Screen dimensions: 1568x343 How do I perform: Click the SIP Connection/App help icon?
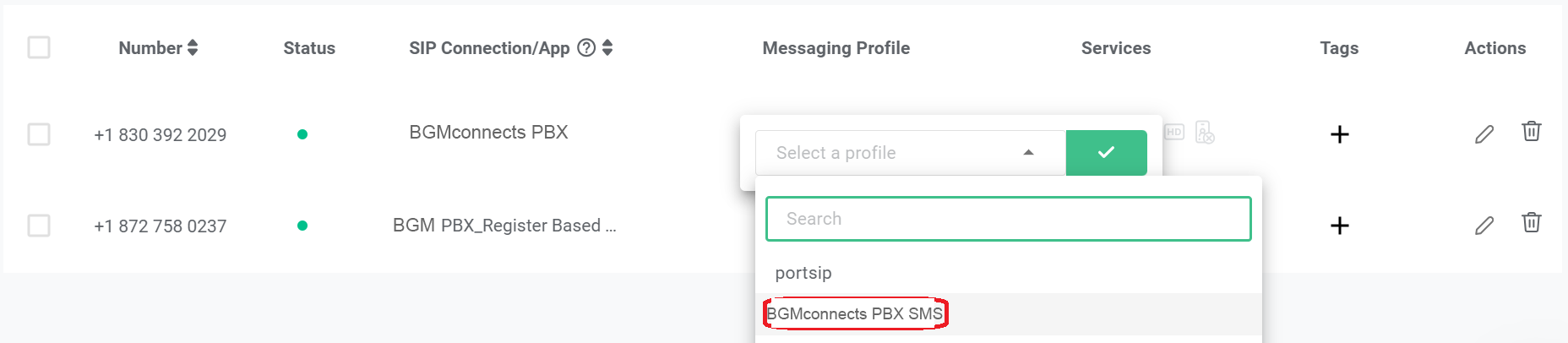(x=586, y=48)
